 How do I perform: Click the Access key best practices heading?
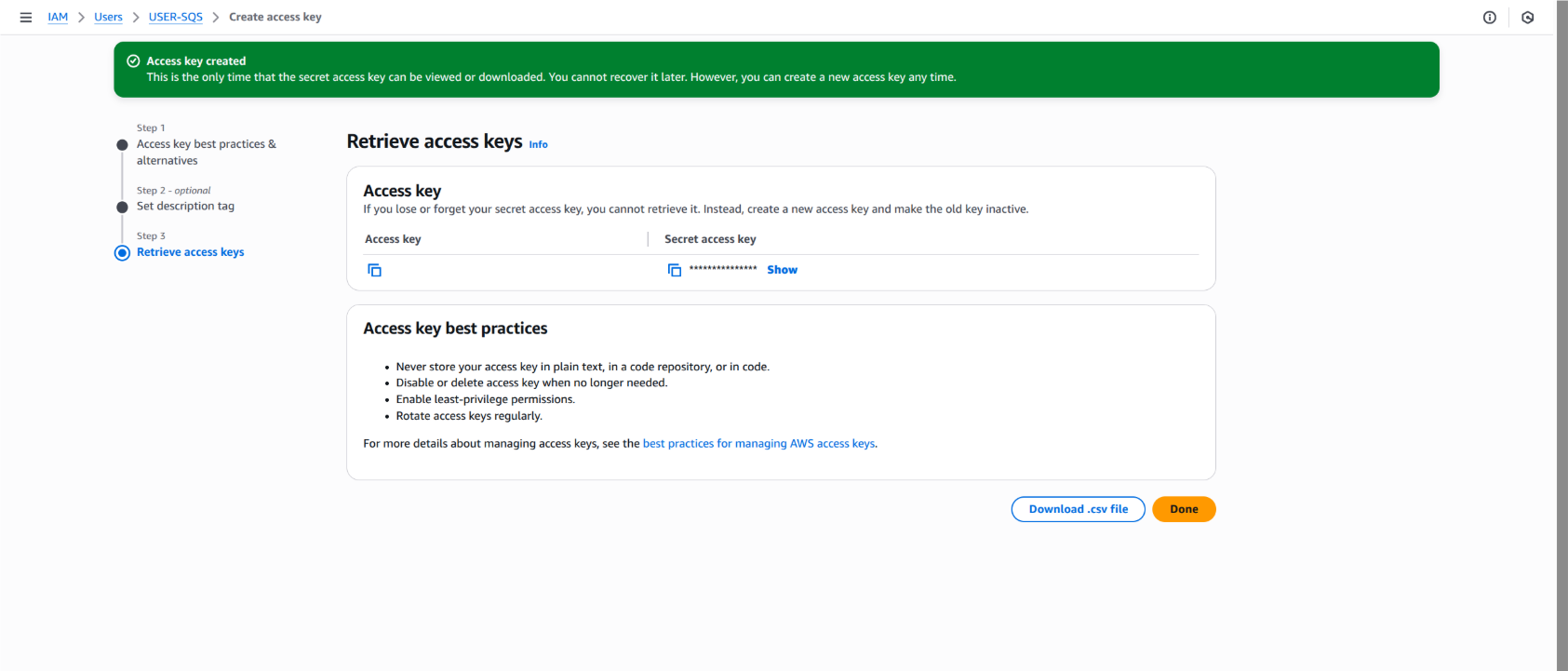[455, 329]
